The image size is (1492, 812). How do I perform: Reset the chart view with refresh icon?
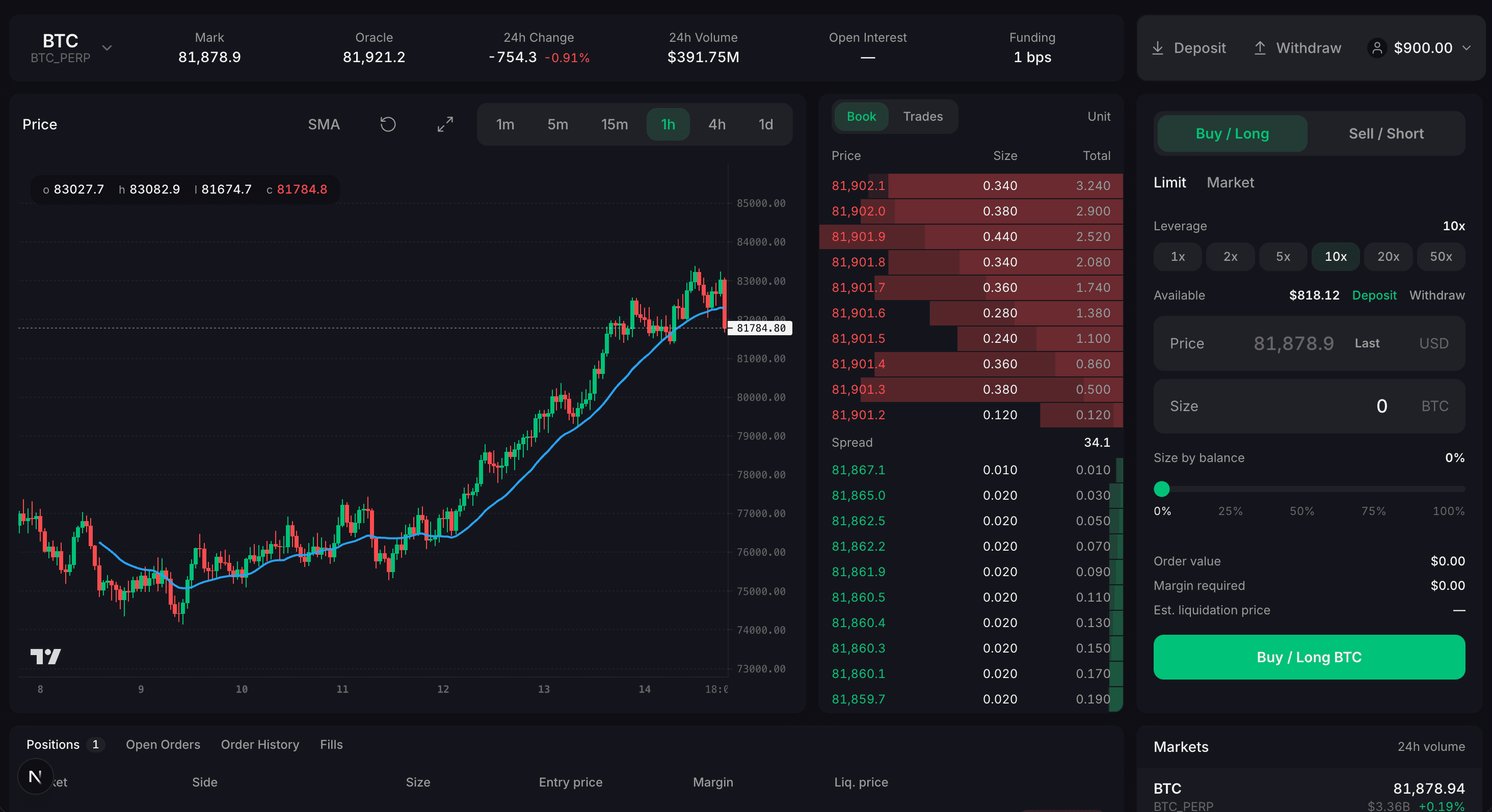point(387,124)
